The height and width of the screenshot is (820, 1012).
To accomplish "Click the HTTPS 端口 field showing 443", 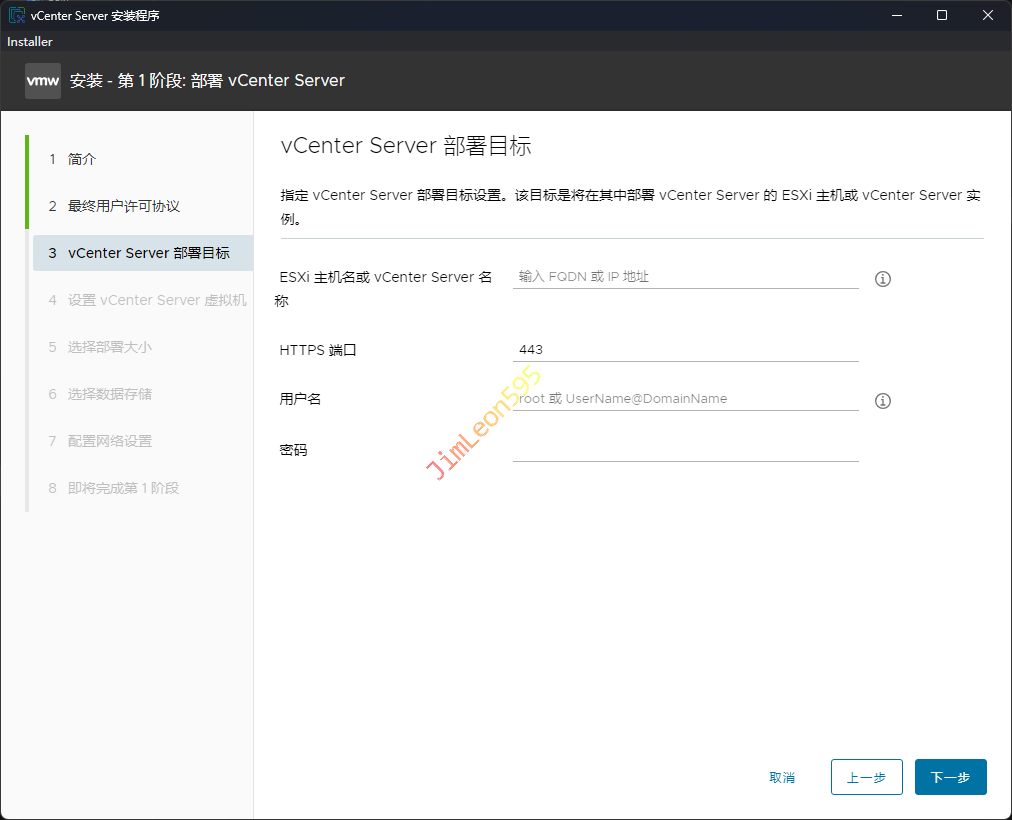I will [x=685, y=350].
